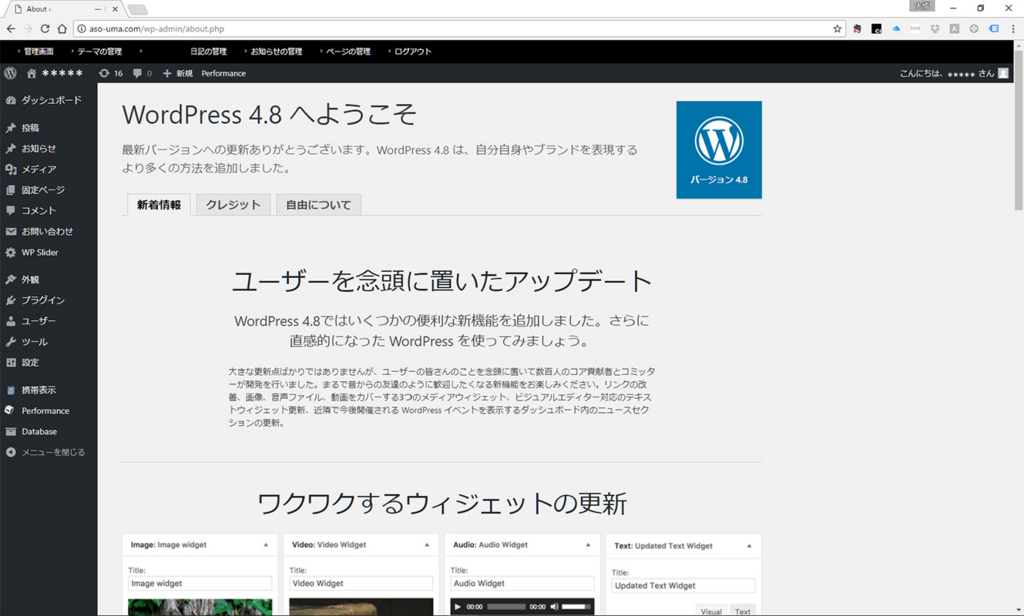Switch to the 自由について tab
Image resolution: width=1024 pixels, height=616 pixels.
click(x=319, y=205)
